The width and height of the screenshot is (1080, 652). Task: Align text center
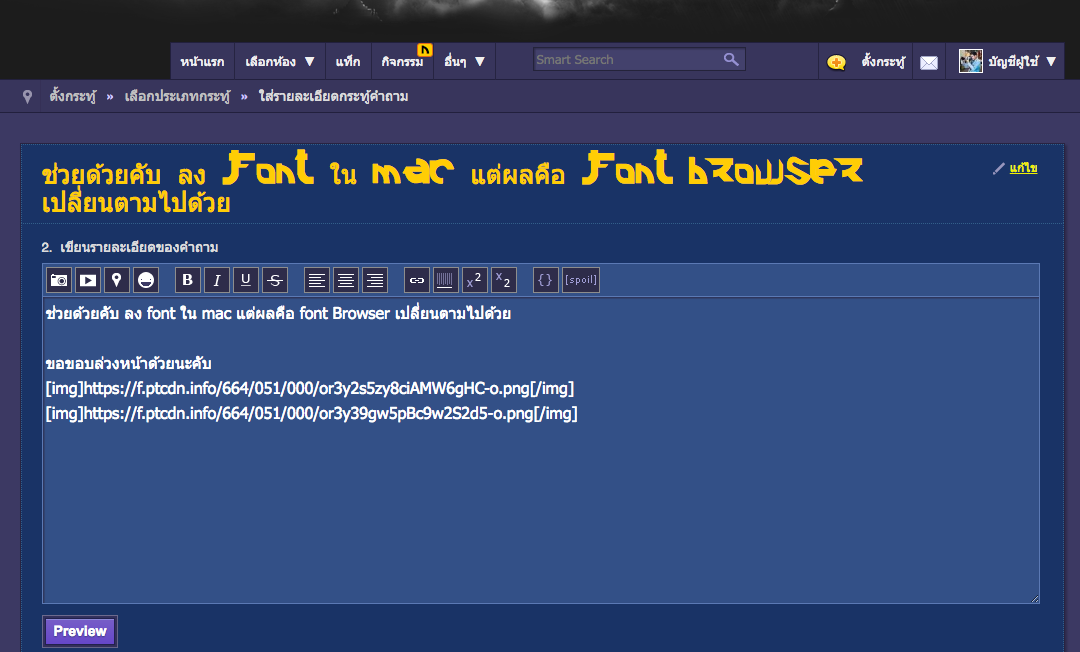tap(346, 280)
